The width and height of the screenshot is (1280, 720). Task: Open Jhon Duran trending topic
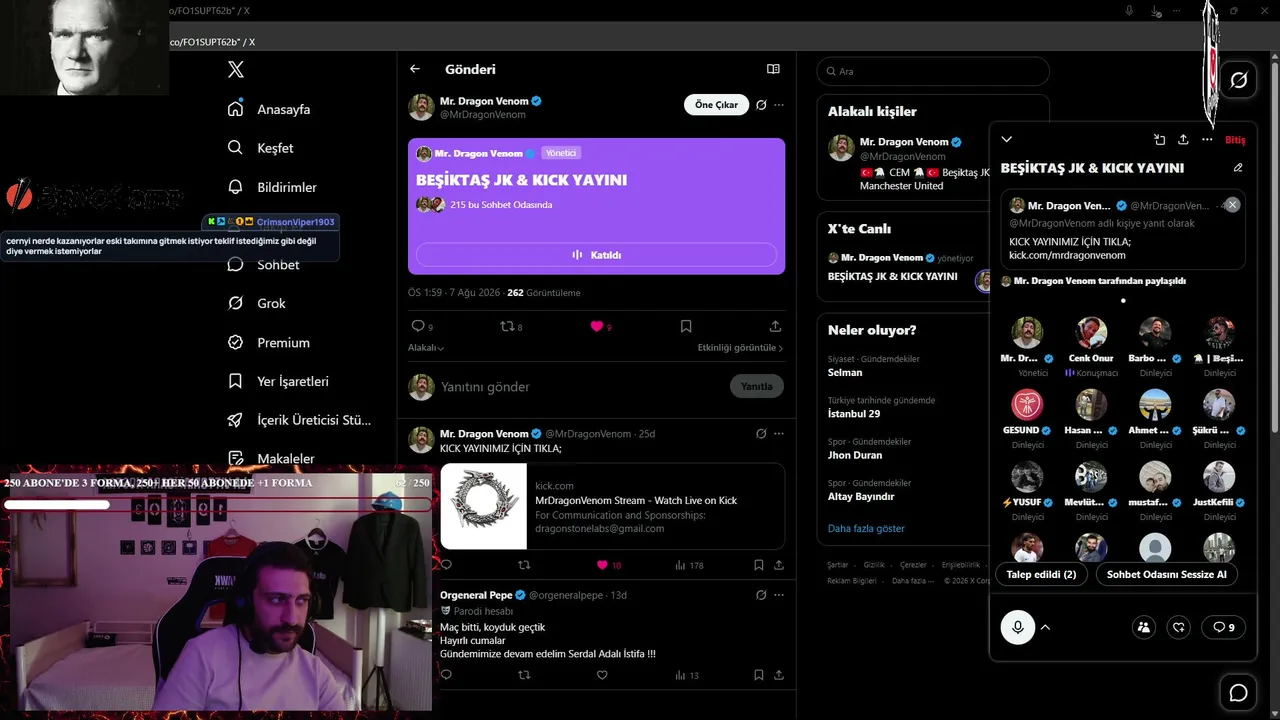856,455
